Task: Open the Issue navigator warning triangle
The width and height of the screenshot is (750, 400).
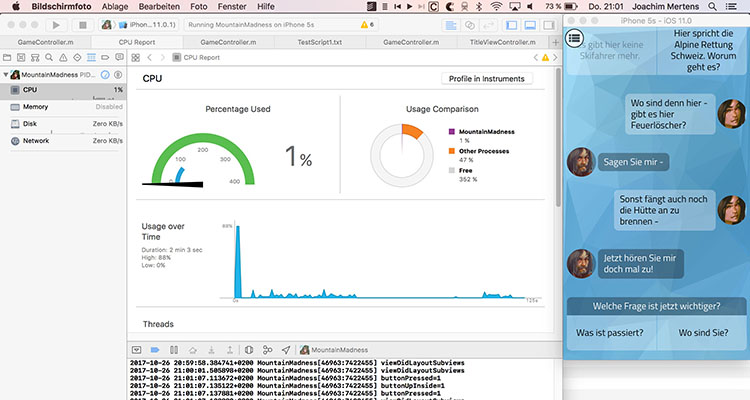Action: (63, 57)
